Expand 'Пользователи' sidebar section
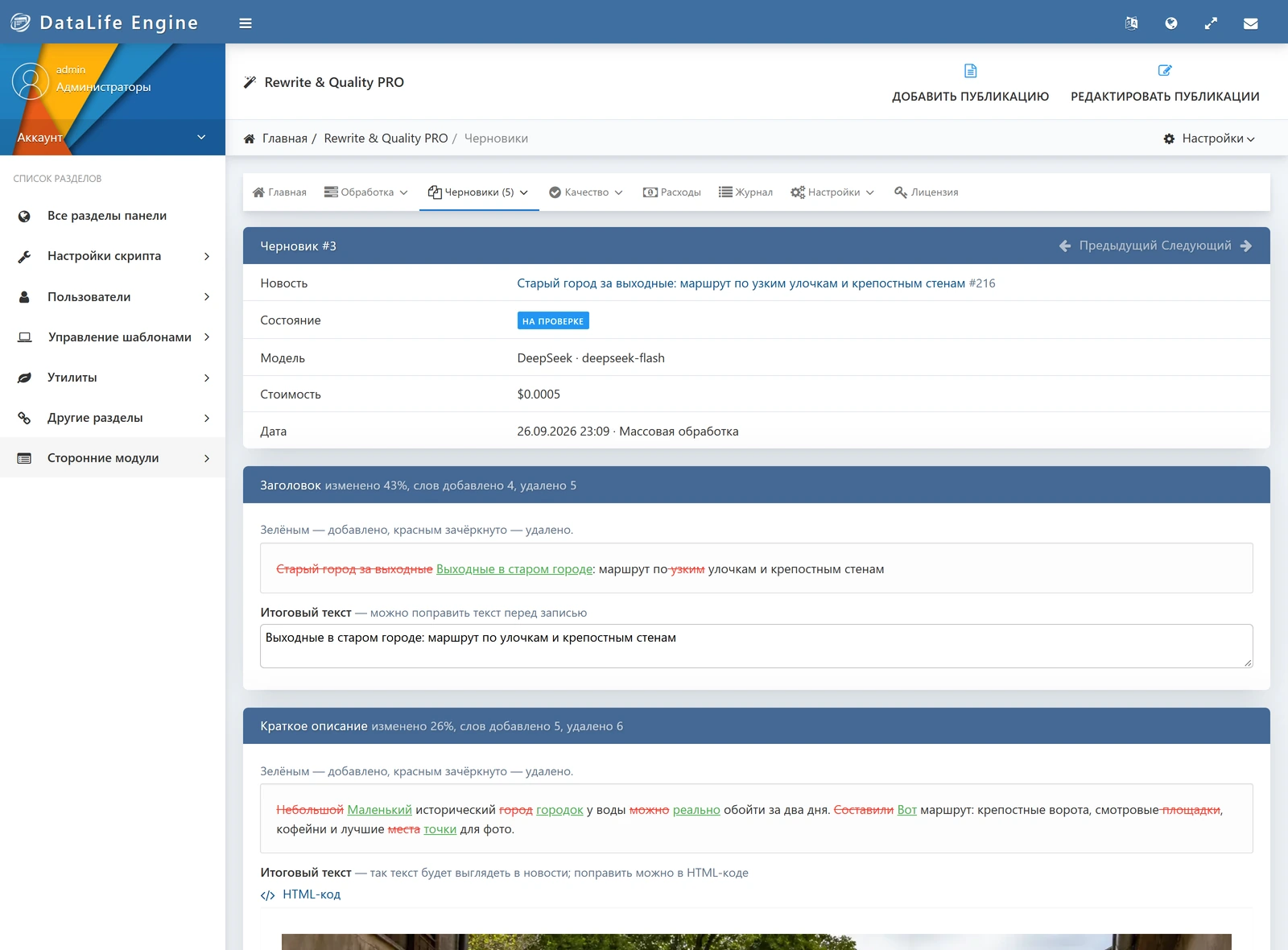1288x950 pixels. [x=113, y=297]
